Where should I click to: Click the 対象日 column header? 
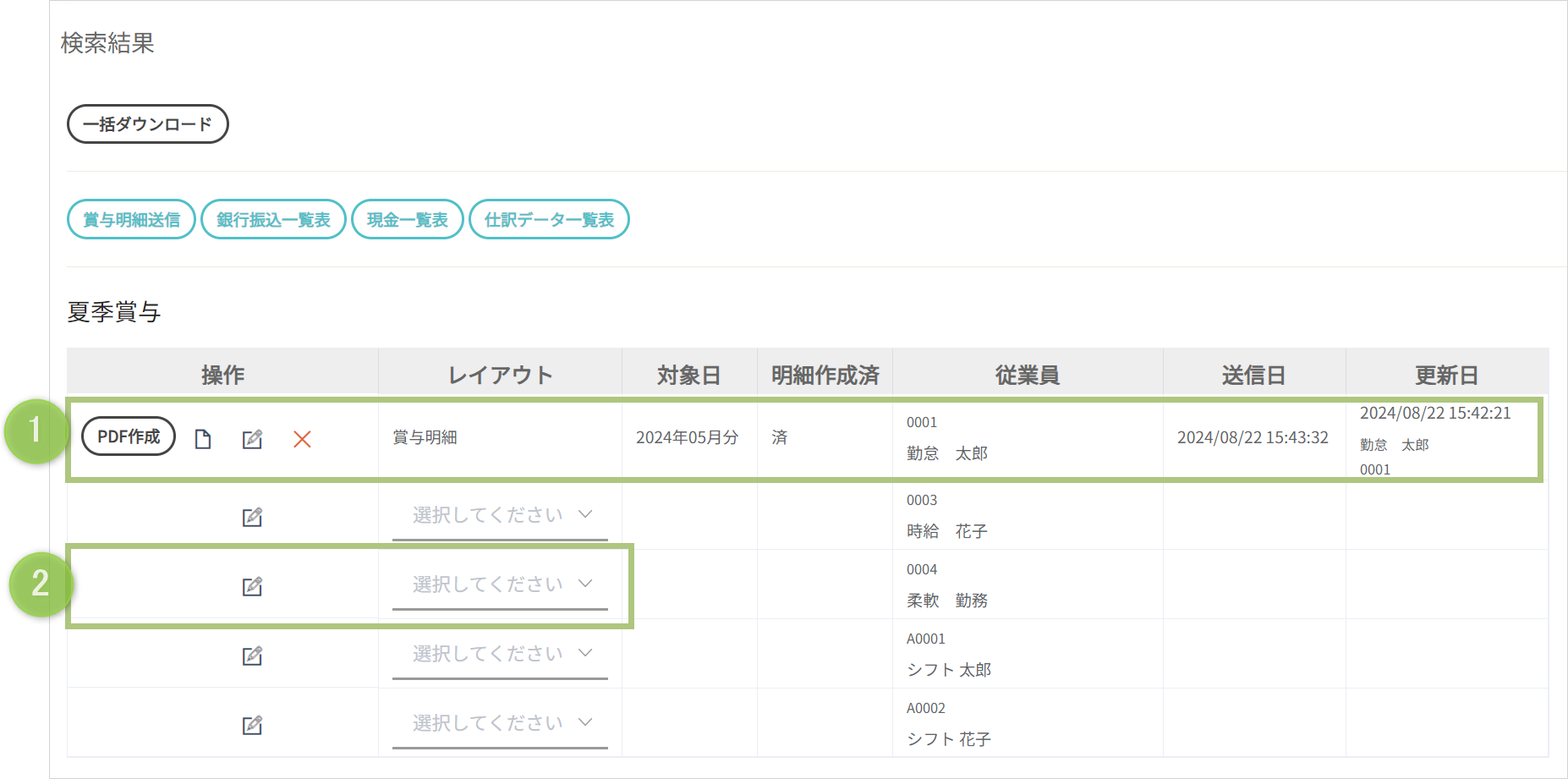[688, 375]
